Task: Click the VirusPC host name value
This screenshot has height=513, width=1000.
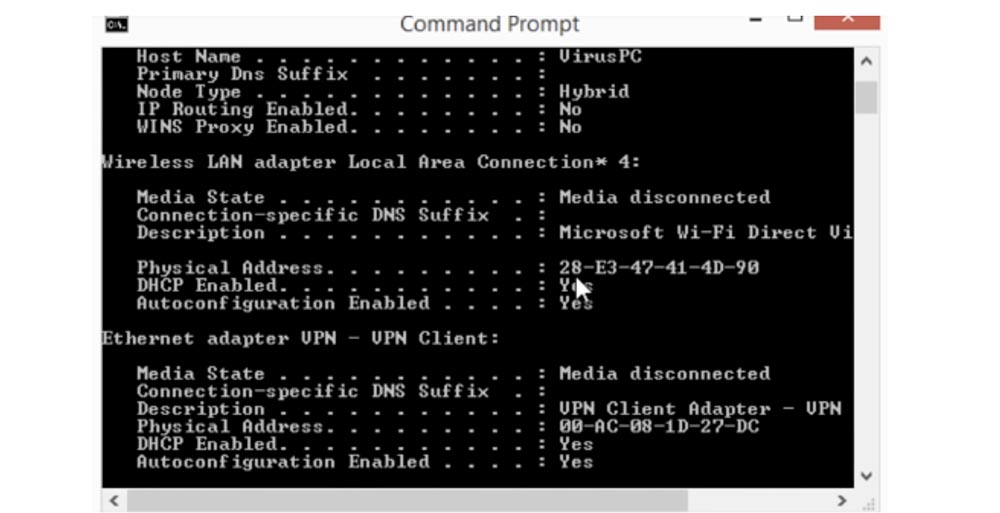Action: pos(600,57)
